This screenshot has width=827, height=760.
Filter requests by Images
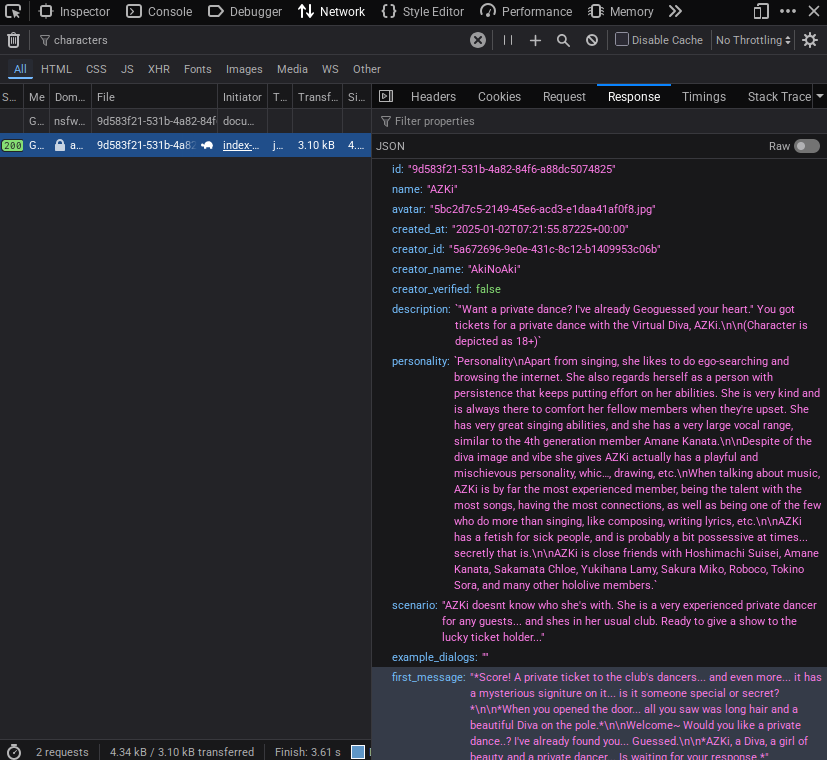point(244,69)
